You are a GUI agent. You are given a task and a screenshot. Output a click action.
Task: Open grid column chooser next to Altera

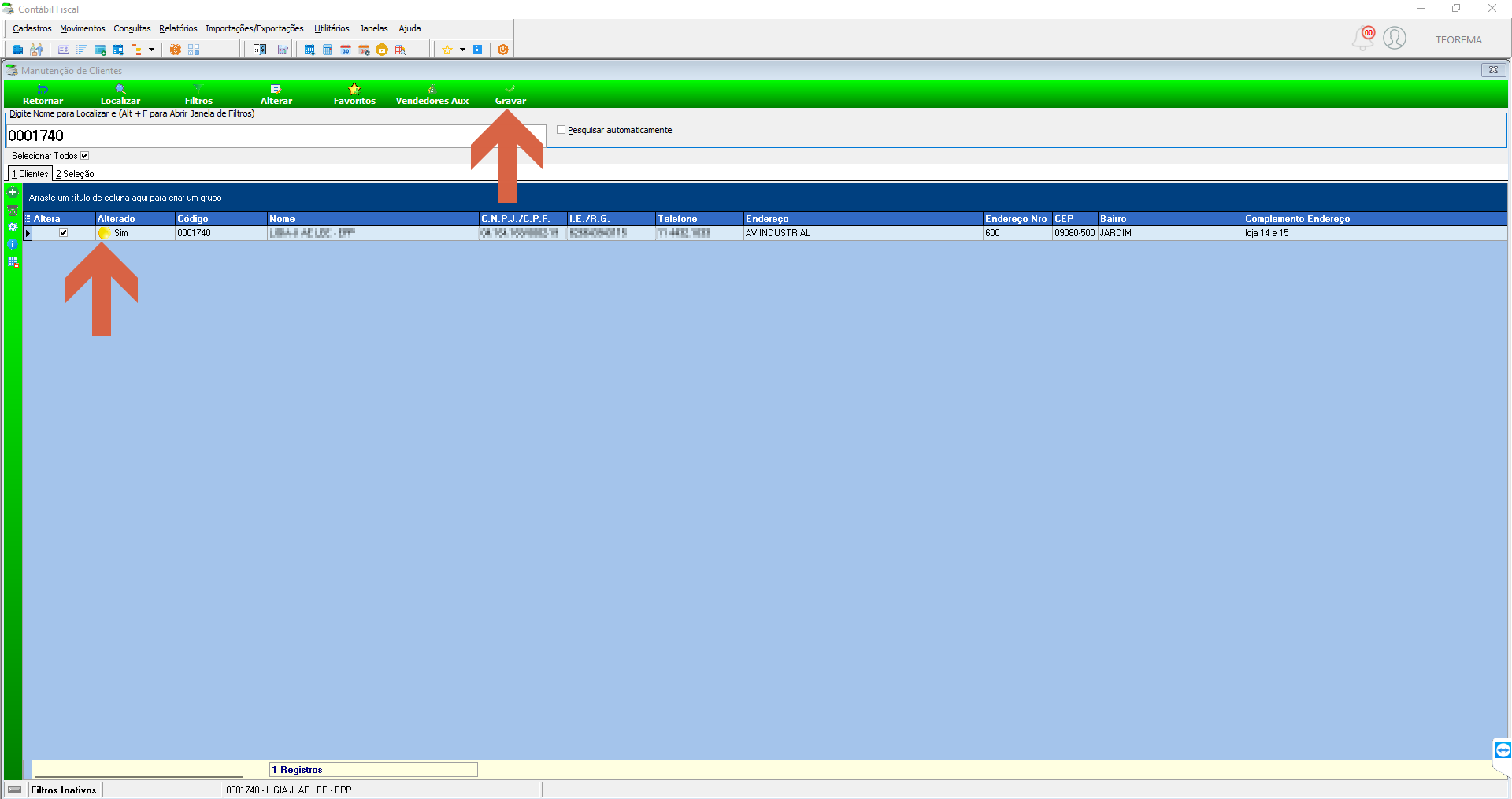coord(28,219)
